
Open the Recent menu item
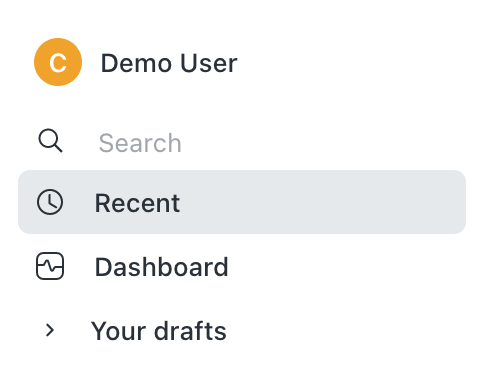[242, 202]
